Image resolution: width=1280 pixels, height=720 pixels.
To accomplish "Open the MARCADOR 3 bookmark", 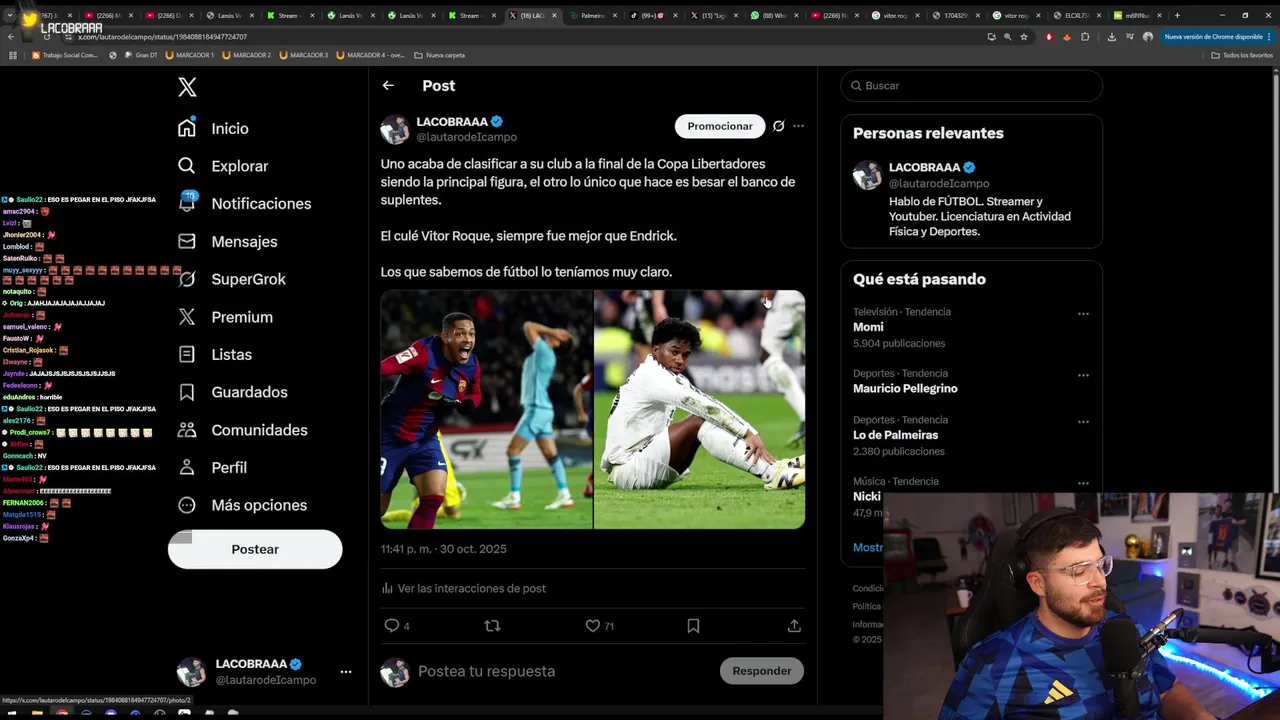I will (304, 55).
